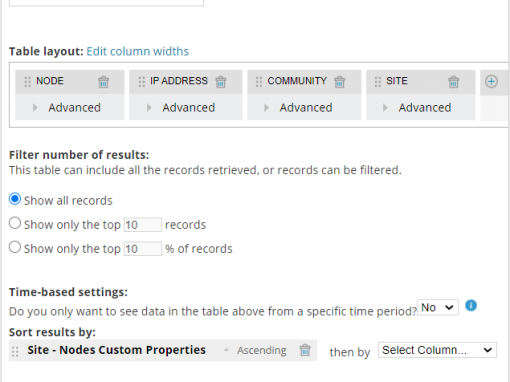The image size is (510, 382).
Task: Remove the Site sort rule via trash icon
Action: (x=305, y=350)
